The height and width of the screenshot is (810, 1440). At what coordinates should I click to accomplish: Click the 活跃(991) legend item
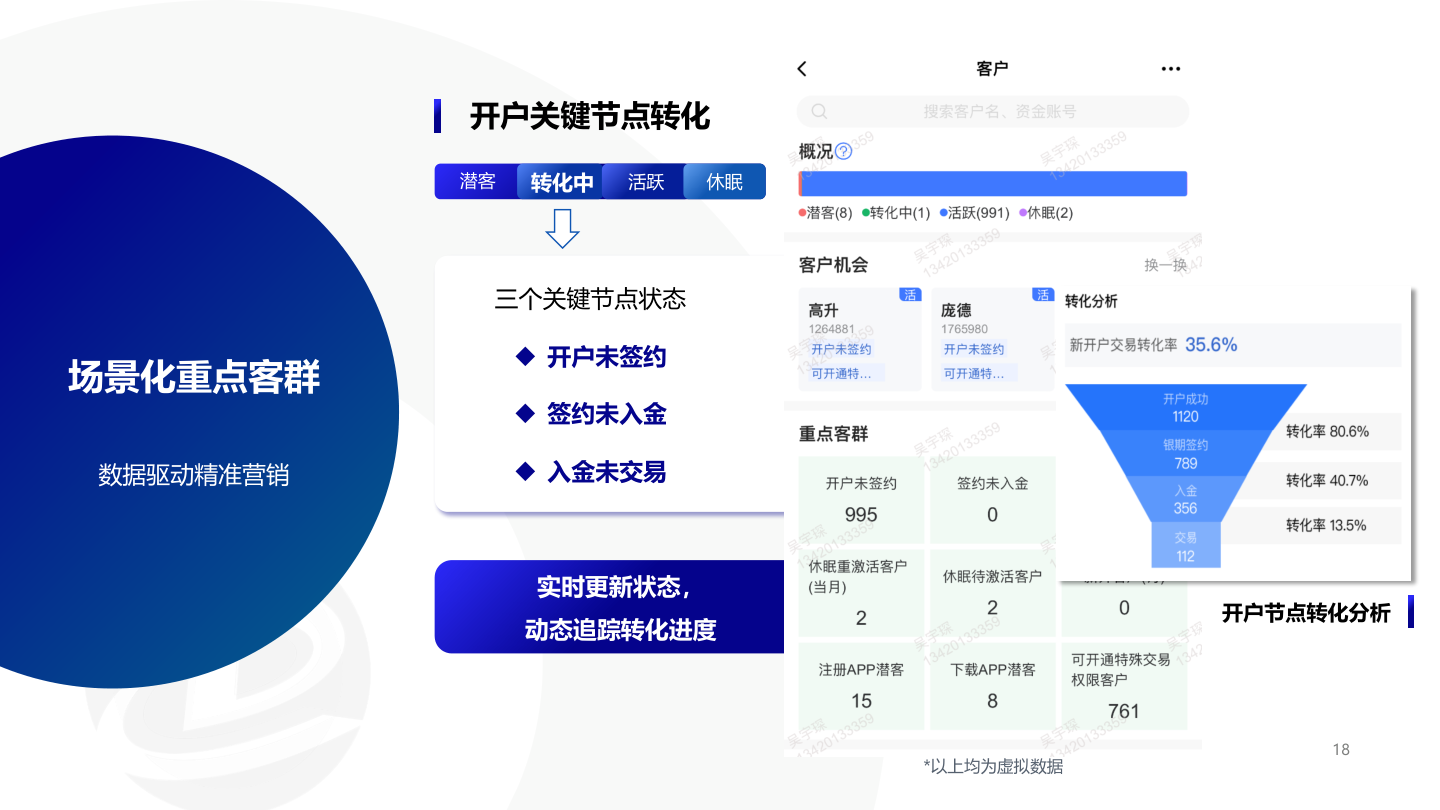pos(974,213)
